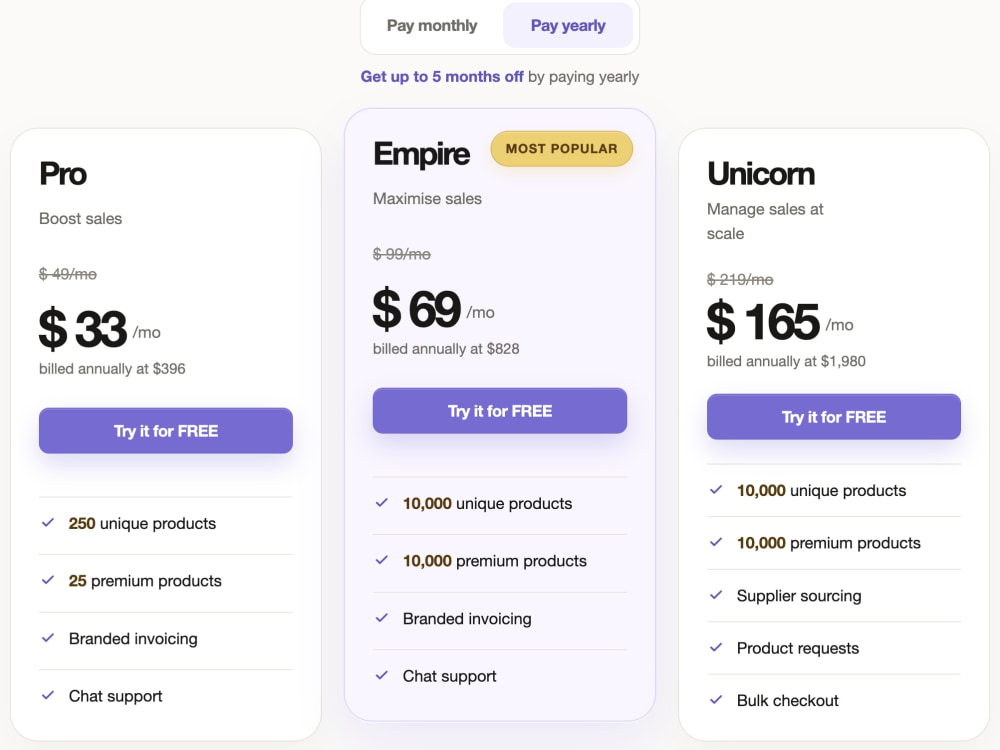This screenshot has height=750, width=1000.
Task: Click the Empire plan title
Action: click(422, 154)
